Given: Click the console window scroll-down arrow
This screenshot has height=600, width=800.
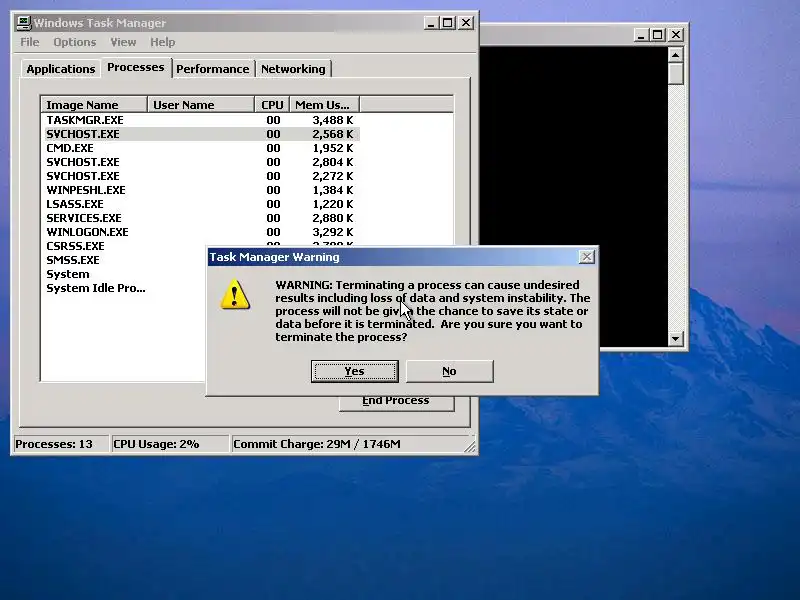Looking at the screenshot, I should (x=676, y=338).
